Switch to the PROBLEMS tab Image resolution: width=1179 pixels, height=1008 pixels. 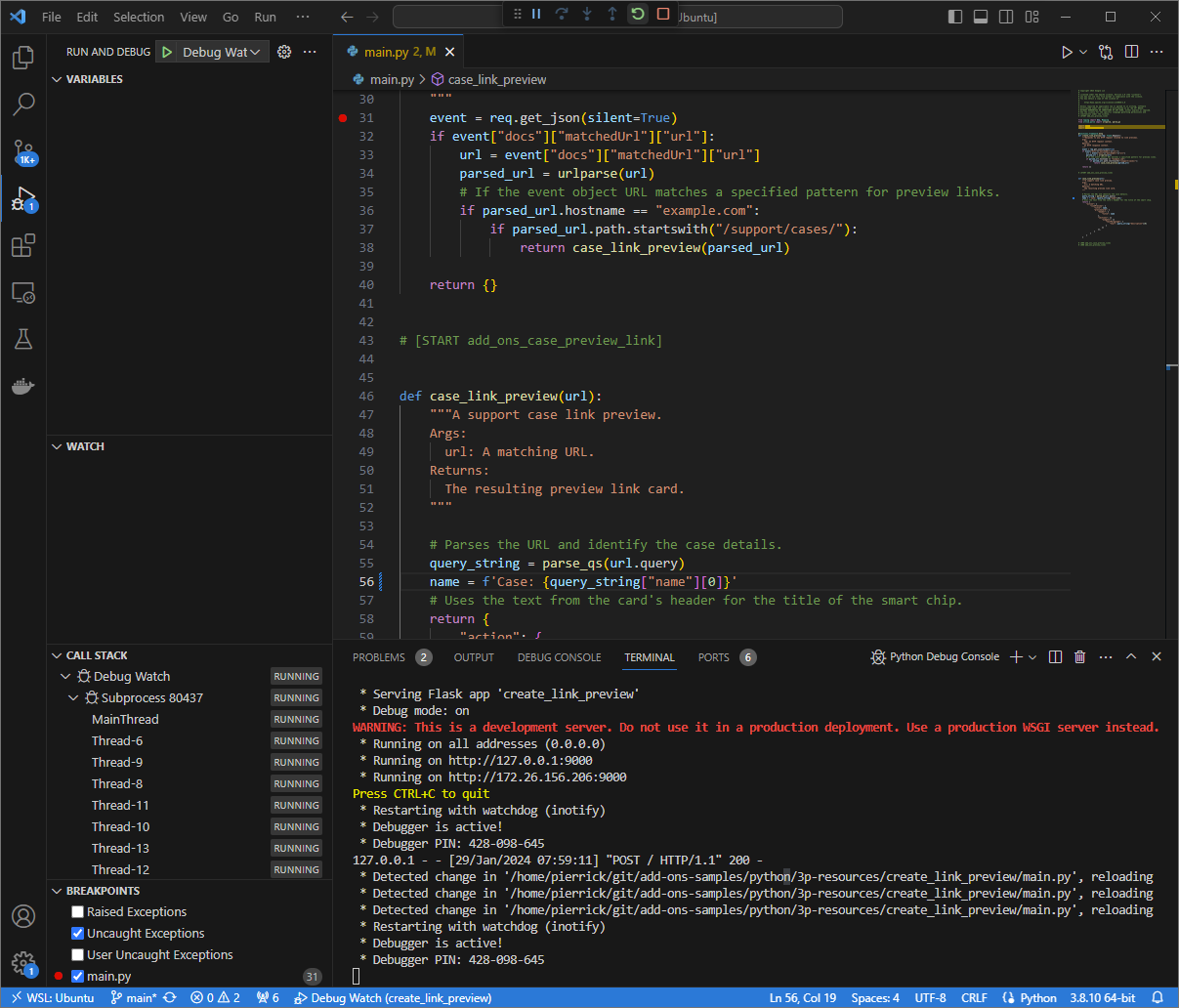379,656
